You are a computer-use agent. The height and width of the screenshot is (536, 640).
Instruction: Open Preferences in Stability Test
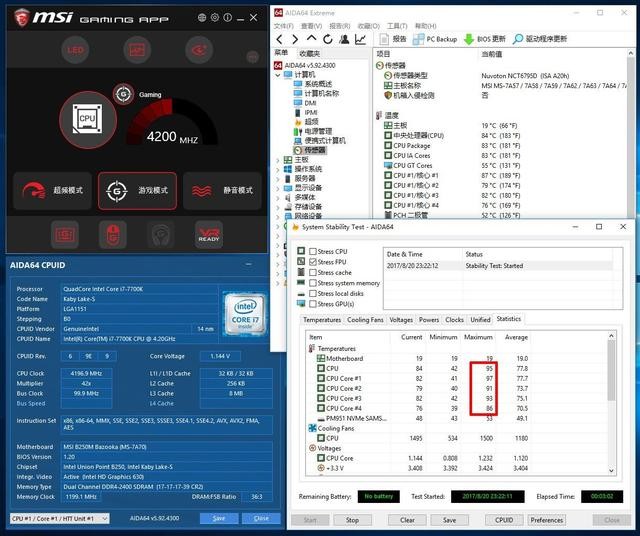pyautogui.click(x=547, y=520)
